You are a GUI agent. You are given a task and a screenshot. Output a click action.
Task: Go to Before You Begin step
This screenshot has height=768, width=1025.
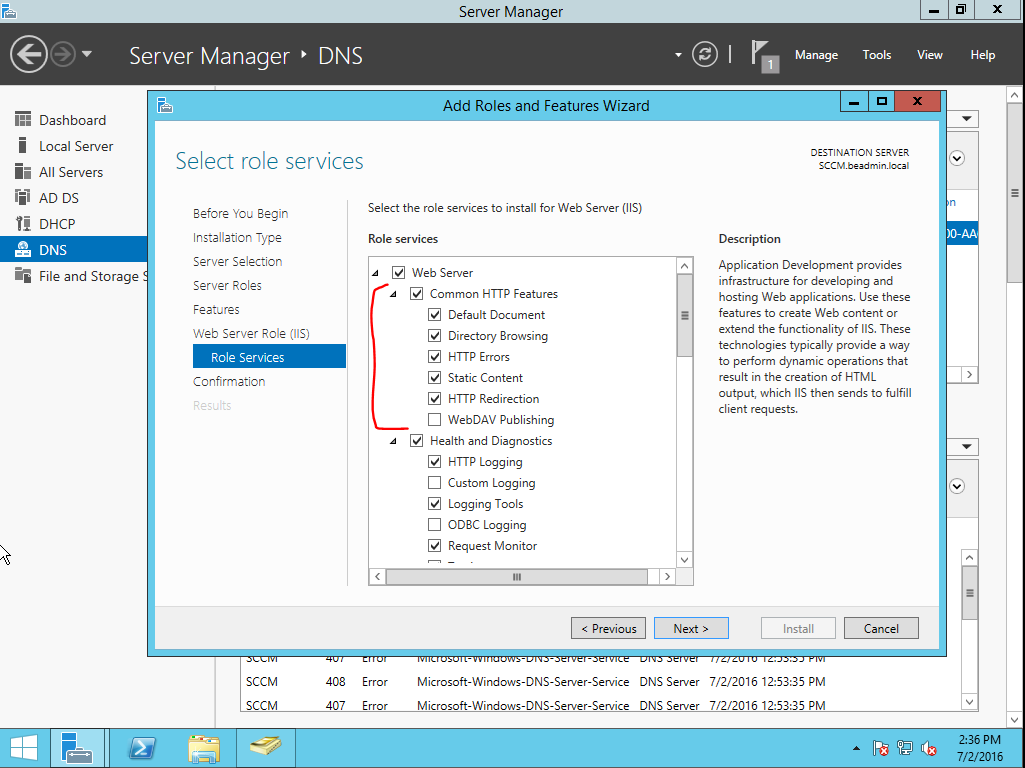(x=241, y=214)
